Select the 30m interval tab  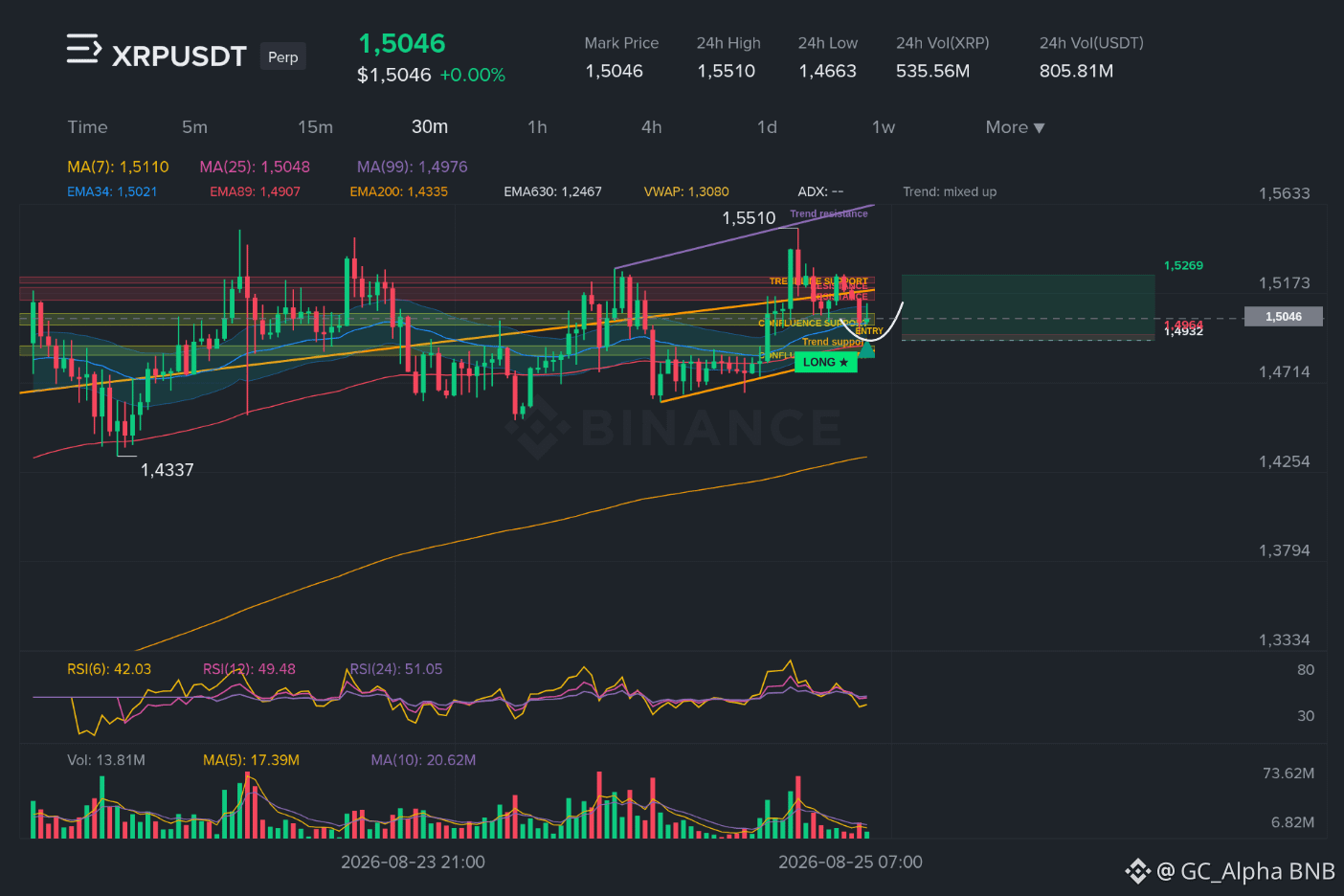[430, 126]
